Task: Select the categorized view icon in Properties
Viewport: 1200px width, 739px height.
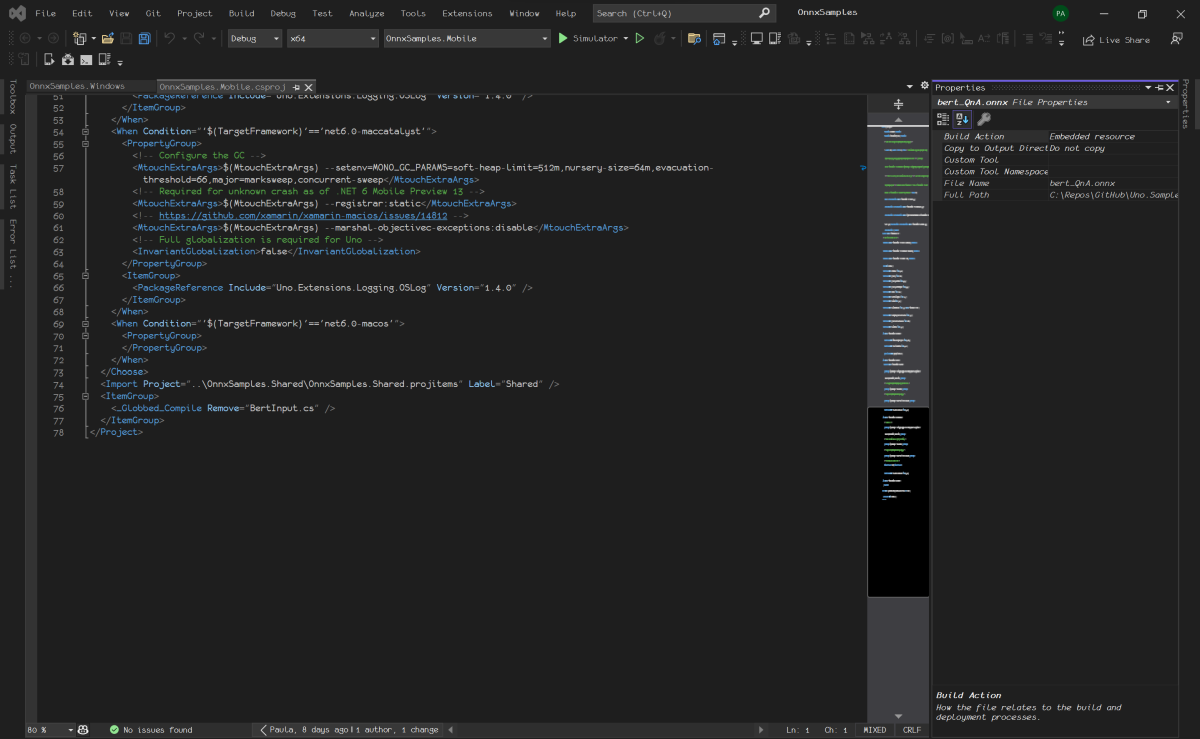Action: click(941, 118)
